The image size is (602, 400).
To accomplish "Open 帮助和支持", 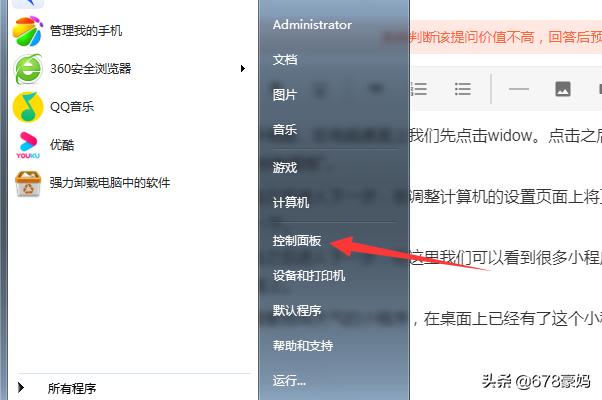I will (x=303, y=345).
